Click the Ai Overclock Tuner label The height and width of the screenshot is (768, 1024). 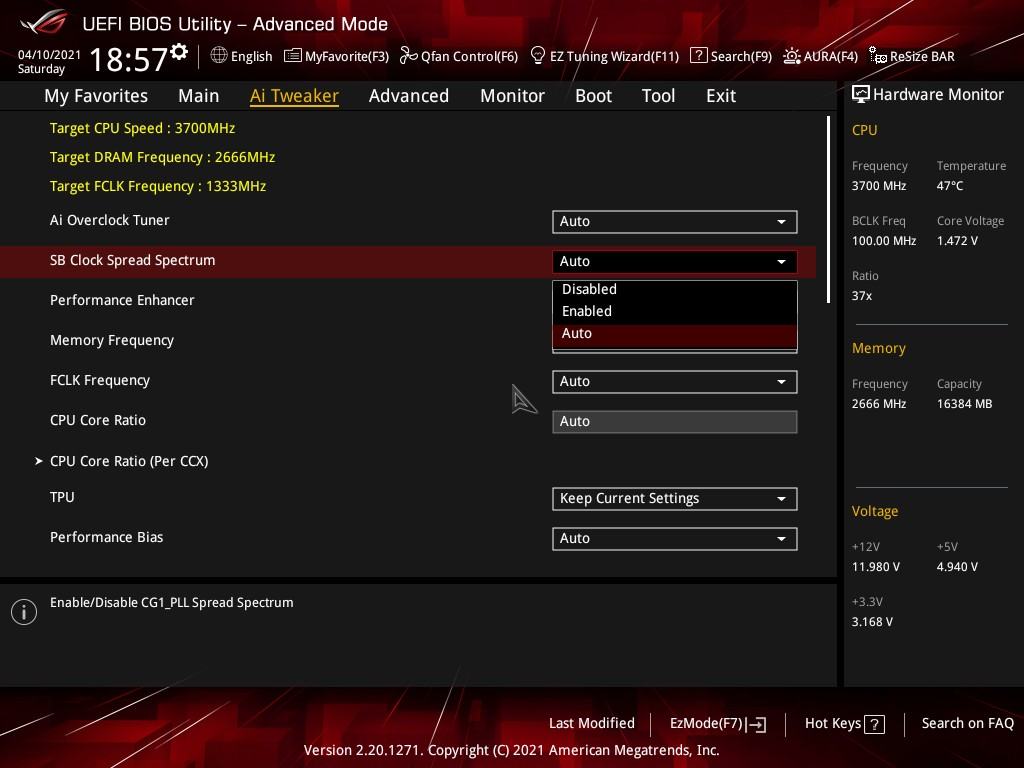coord(110,220)
